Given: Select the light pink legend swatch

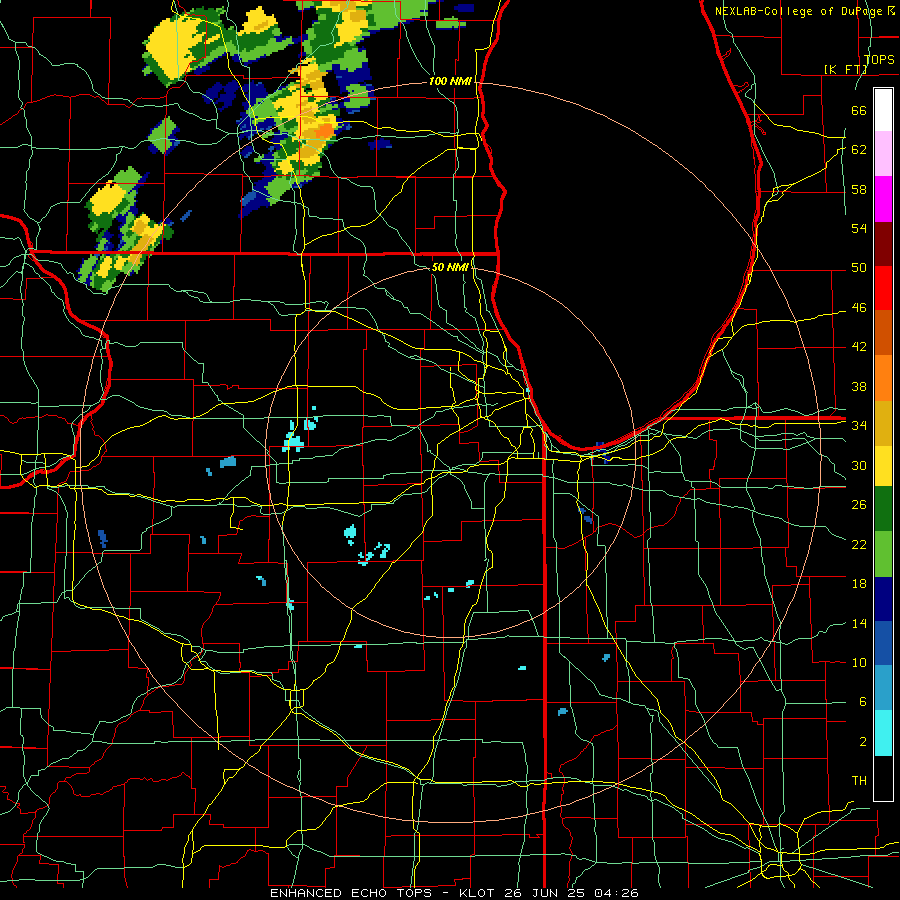Looking at the screenshot, I should pos(883,153).
